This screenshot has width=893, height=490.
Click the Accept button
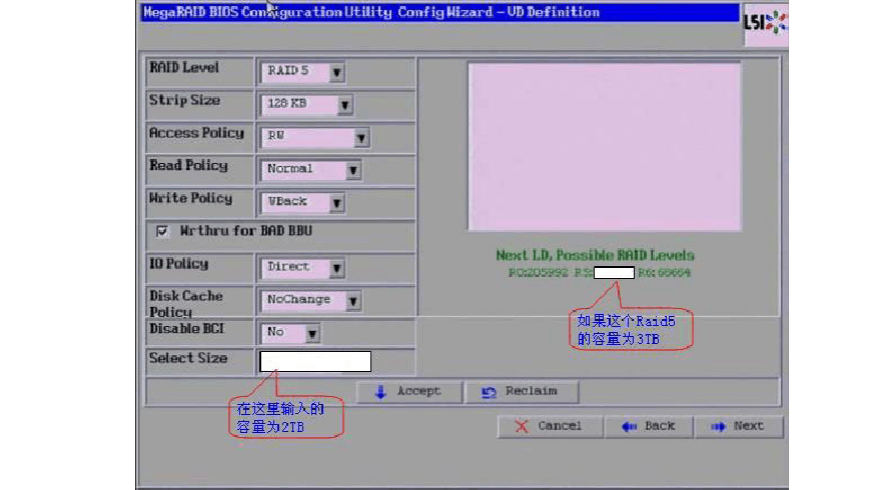[409, 391]
